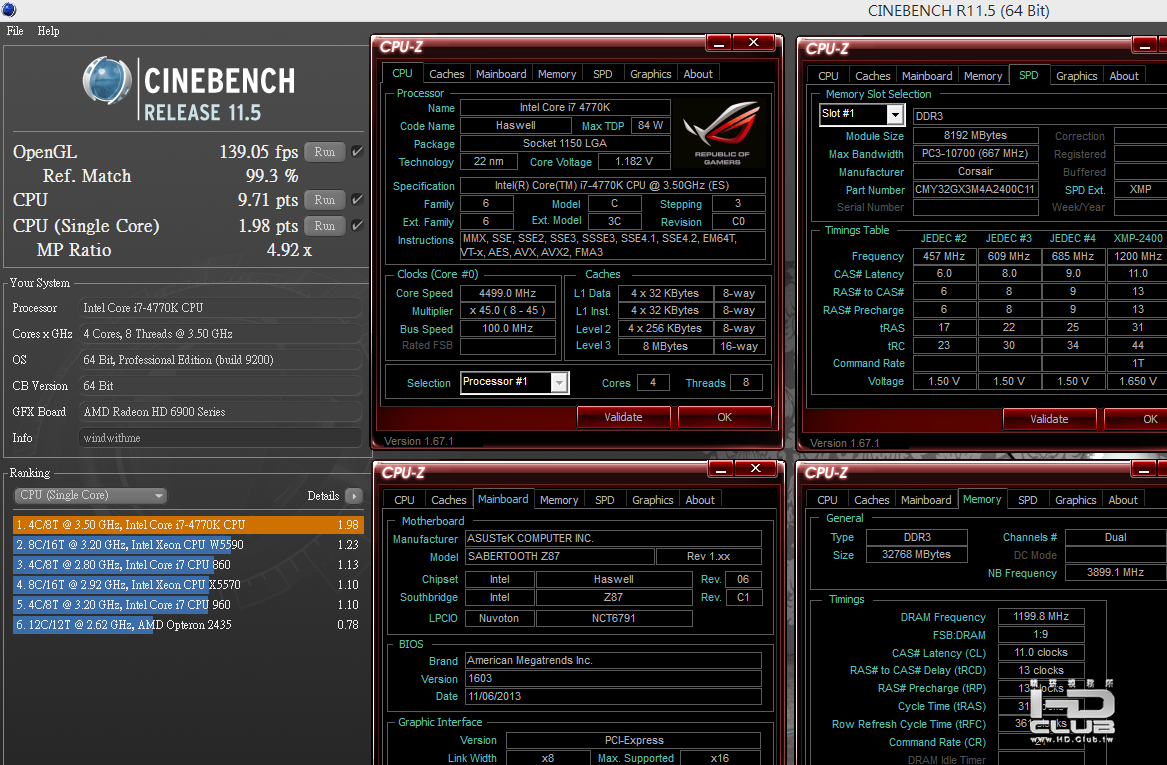Viewport: 1167px width, 765px height.
Task: Switch to SPD tab in the CPU-Z Processor window
Action: click(x=603, y=74)
